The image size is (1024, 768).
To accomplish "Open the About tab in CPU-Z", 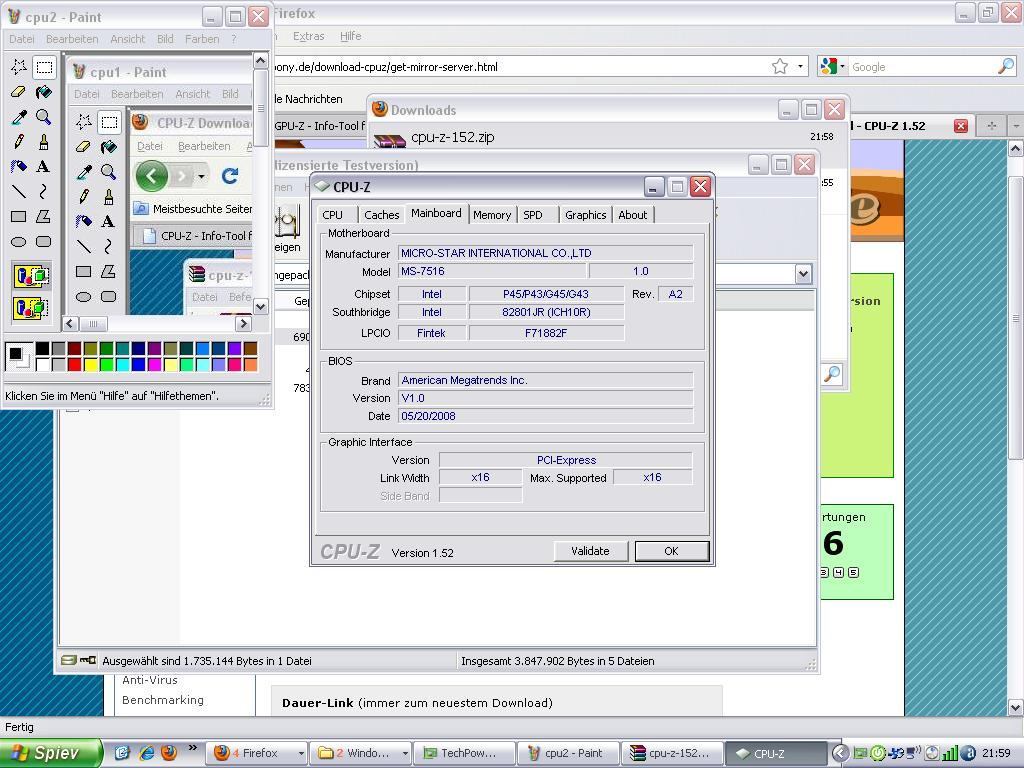I will pyautogui.click(x=633, y=215).
